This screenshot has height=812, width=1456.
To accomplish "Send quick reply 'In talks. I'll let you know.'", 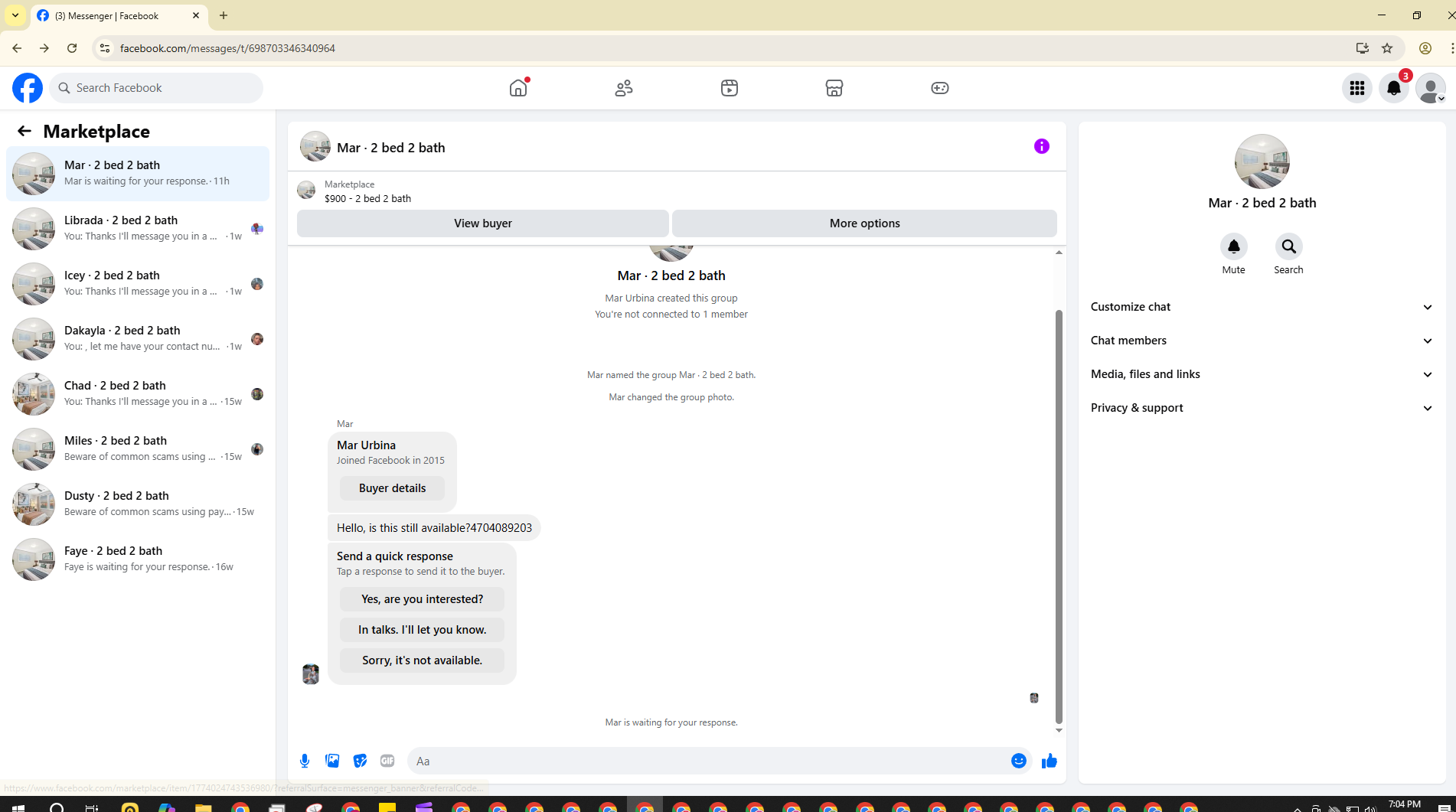I will 422,630.
